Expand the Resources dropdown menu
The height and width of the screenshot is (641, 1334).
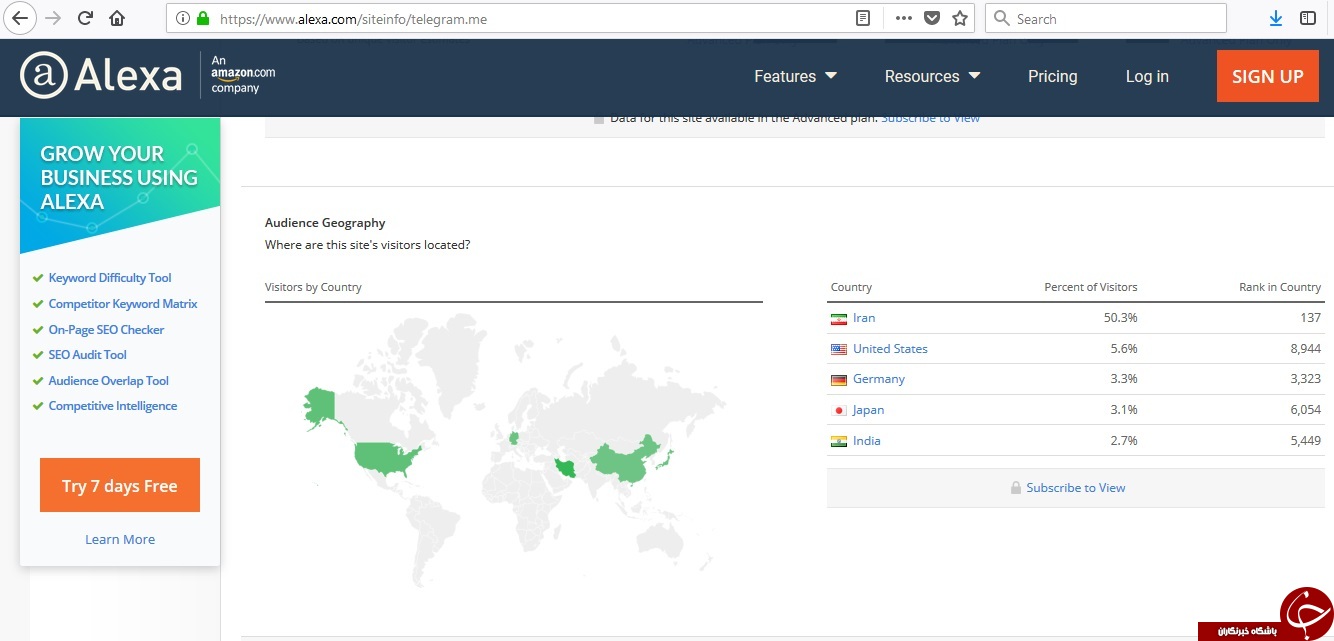[x=932, y=76]
